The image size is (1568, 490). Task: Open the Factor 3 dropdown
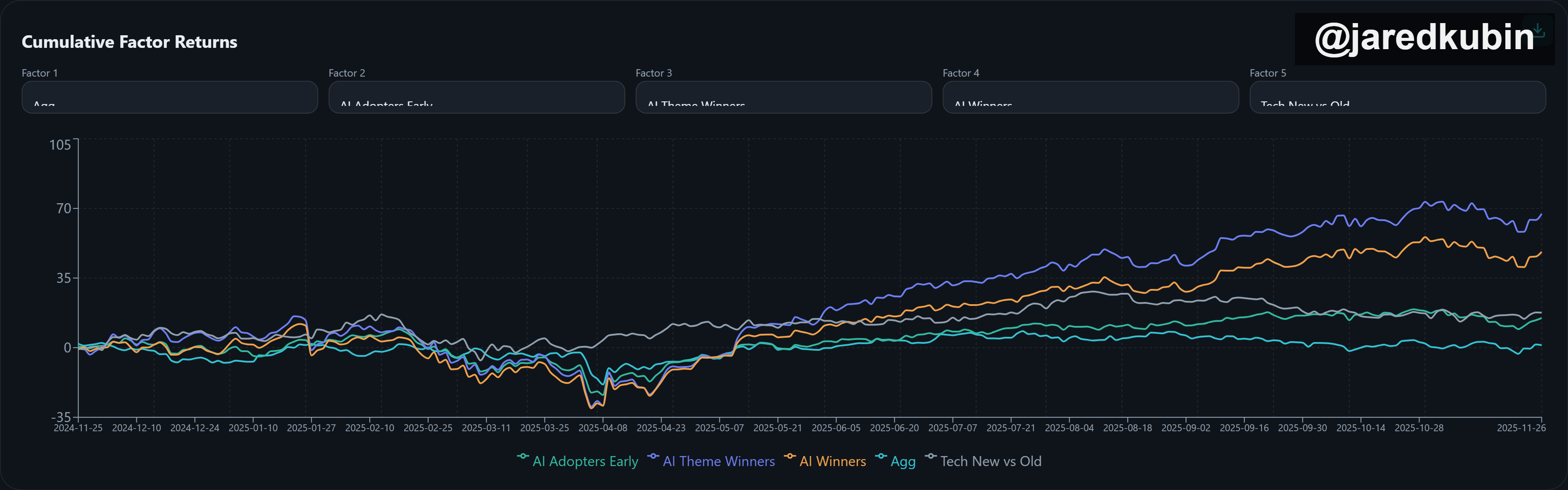point(784,97)
